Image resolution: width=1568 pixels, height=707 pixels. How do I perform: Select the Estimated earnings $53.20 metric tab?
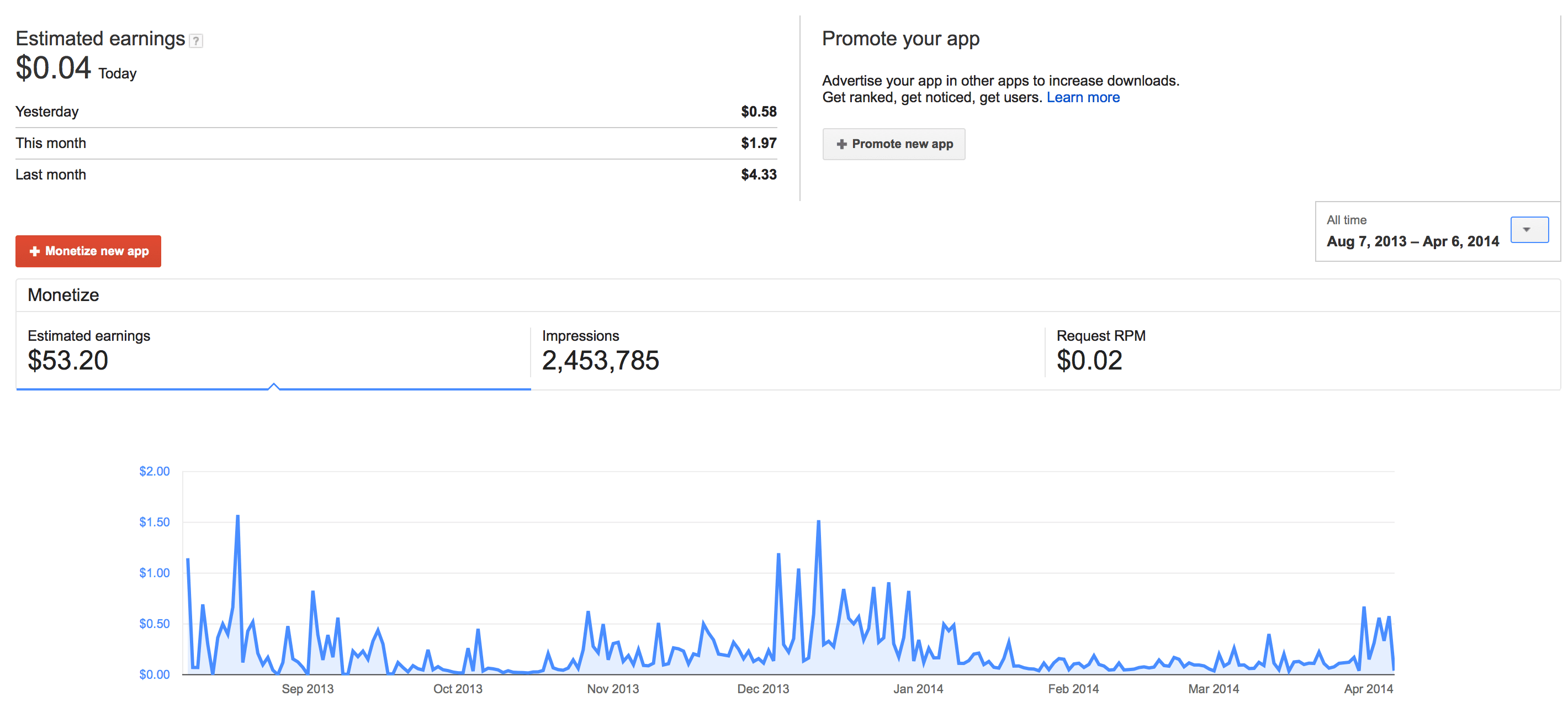coord(273,352)
